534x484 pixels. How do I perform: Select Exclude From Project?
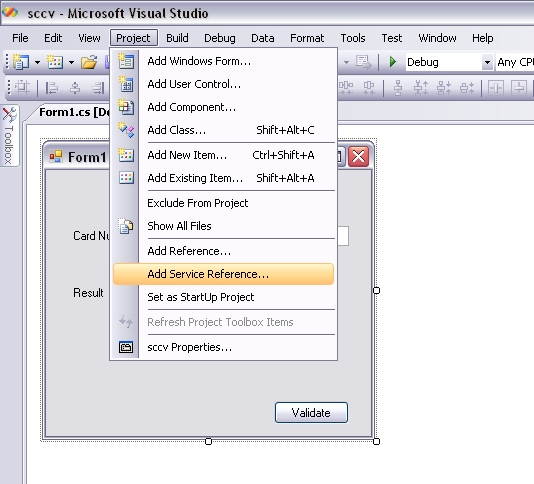[223, 203]
